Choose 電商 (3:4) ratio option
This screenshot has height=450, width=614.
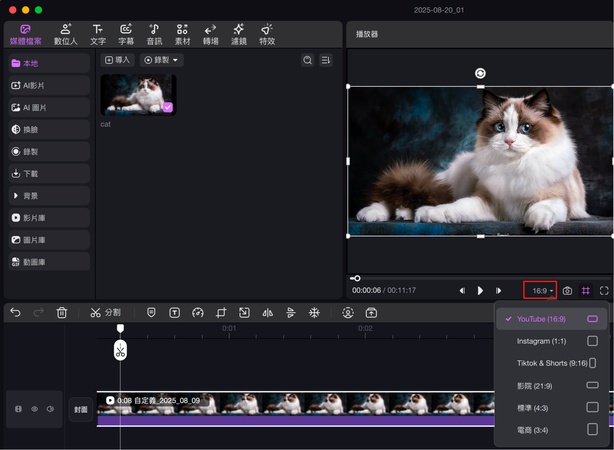coord(552,430)
